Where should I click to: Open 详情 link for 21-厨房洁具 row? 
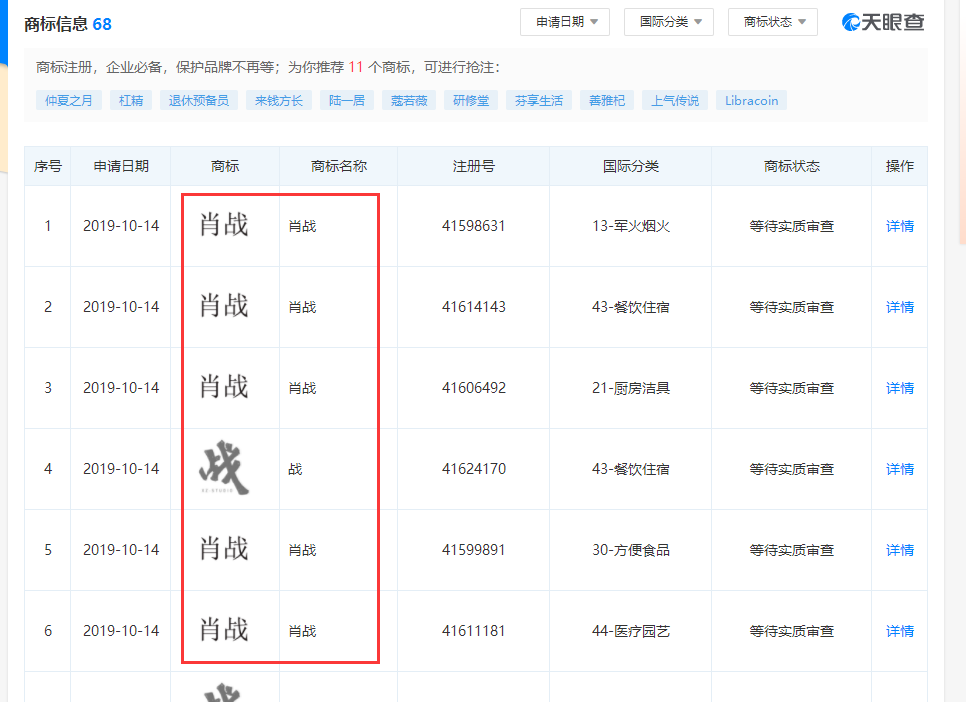899,388
